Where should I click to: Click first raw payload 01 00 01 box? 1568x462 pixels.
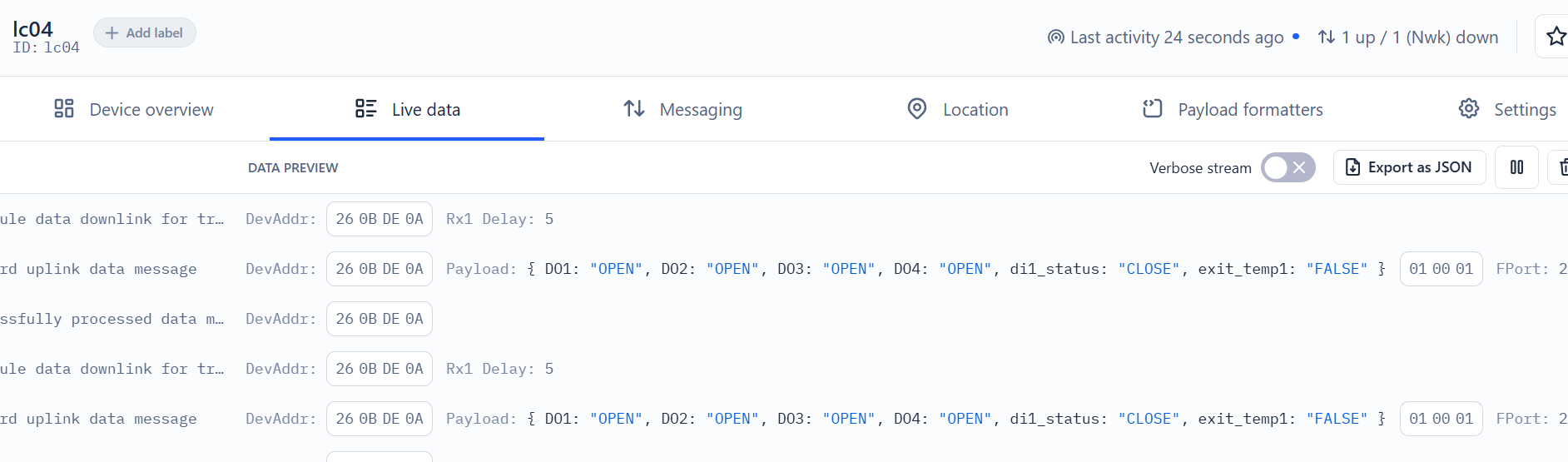(1441, 269)
